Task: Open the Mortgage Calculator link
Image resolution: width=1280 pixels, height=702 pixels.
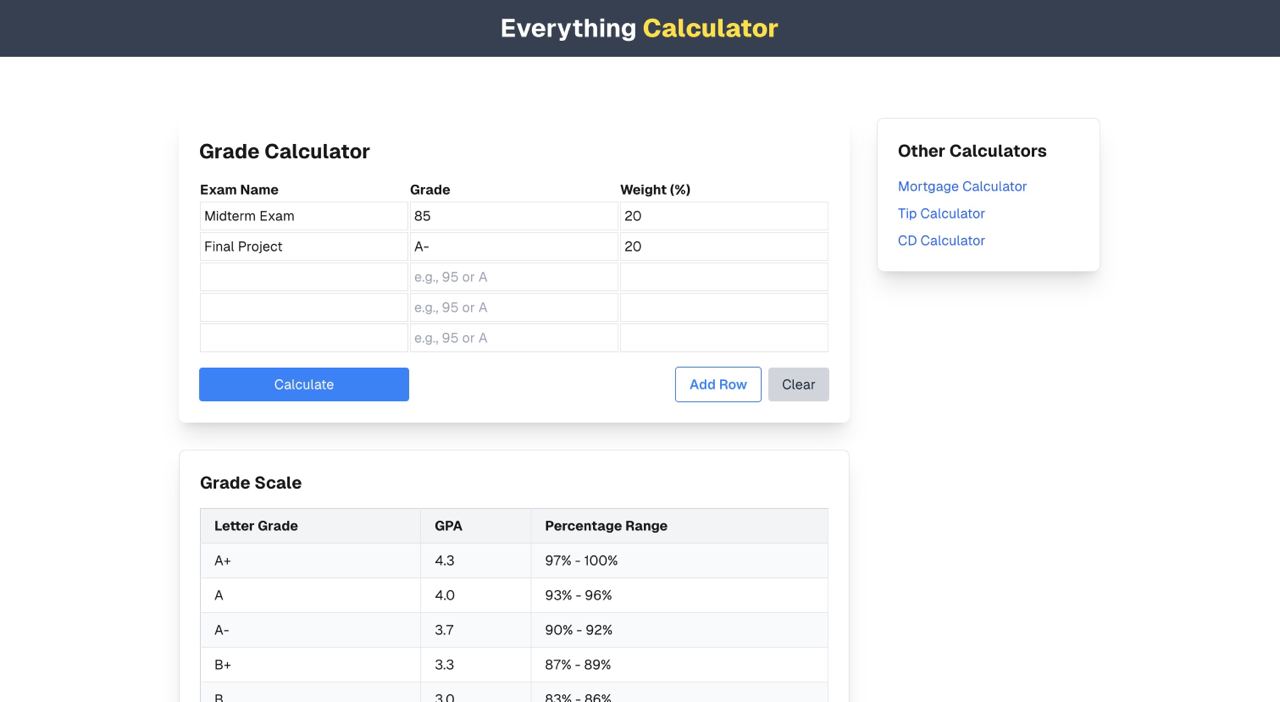Action: 962,187
